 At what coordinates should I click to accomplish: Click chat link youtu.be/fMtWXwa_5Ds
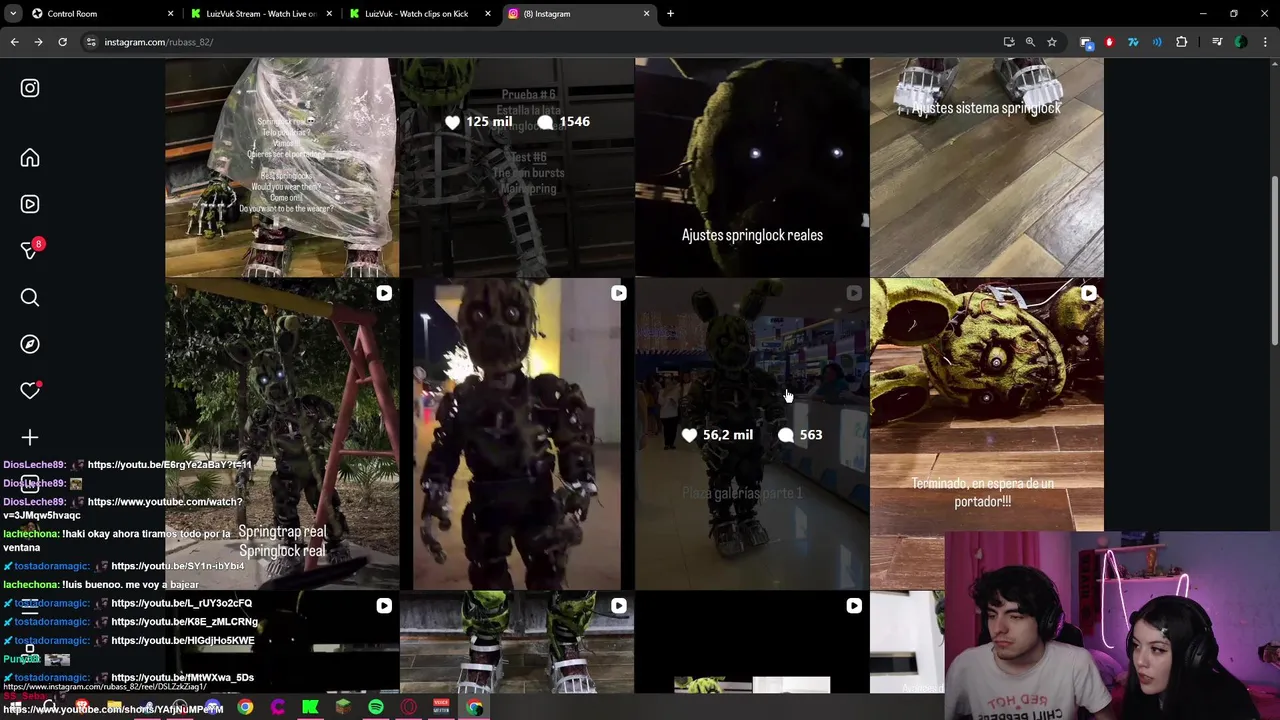pyautogui.click(x=182, y=678)
